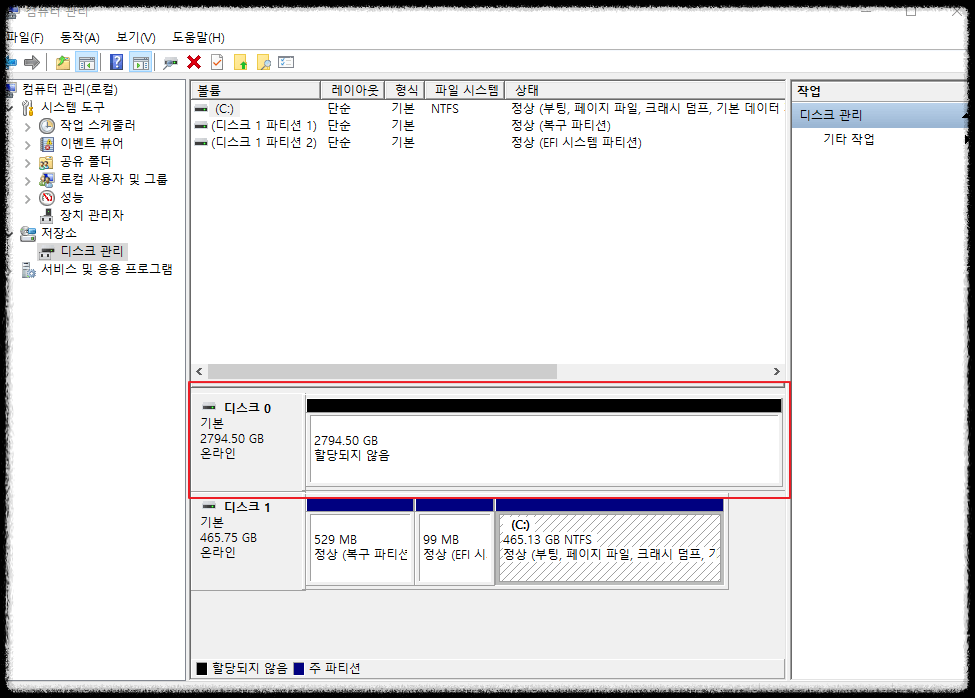Click the 디스크 1 drive icon

210,505
